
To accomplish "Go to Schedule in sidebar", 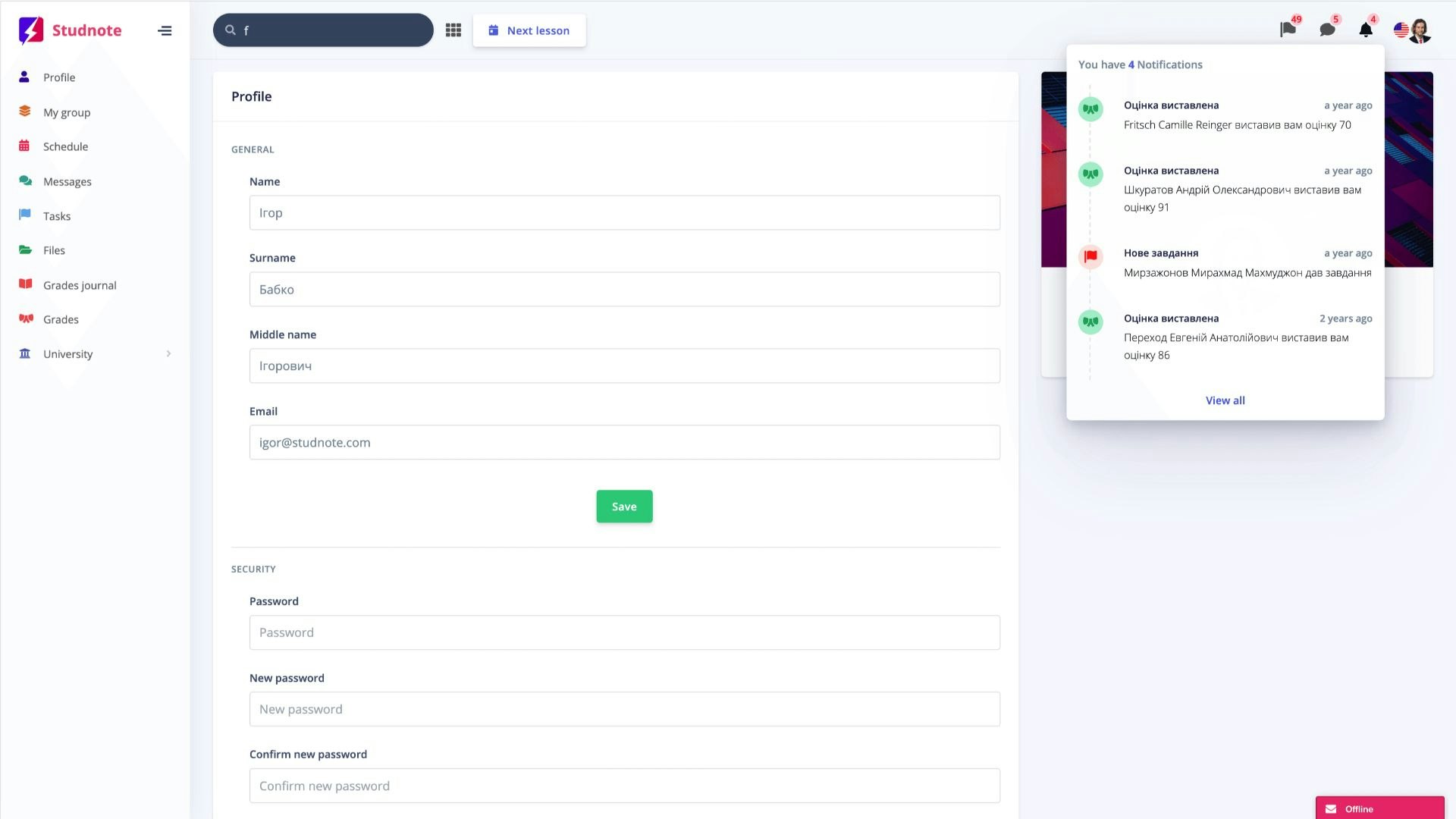I will [x=65, y=146].
